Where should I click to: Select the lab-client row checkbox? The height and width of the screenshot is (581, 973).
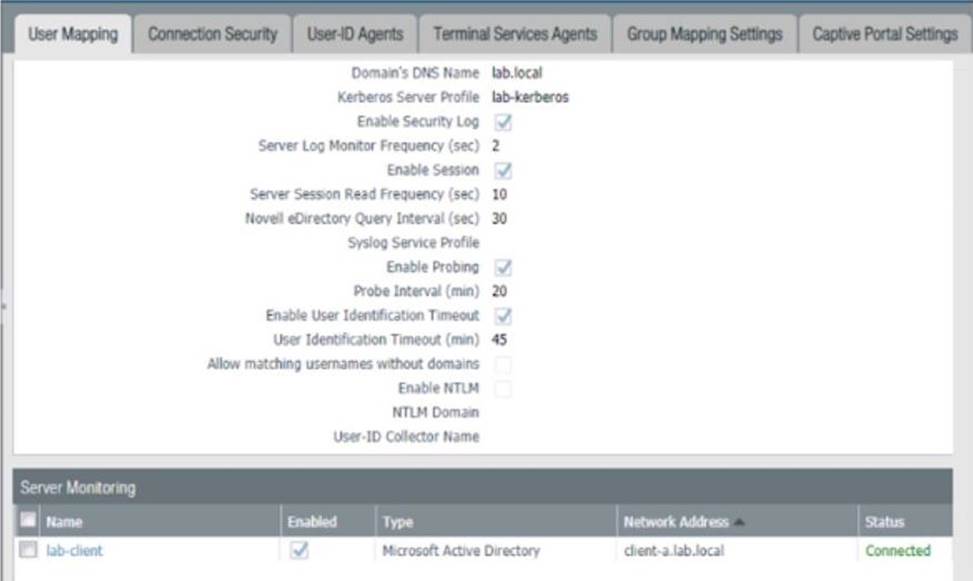click(28, 550)
